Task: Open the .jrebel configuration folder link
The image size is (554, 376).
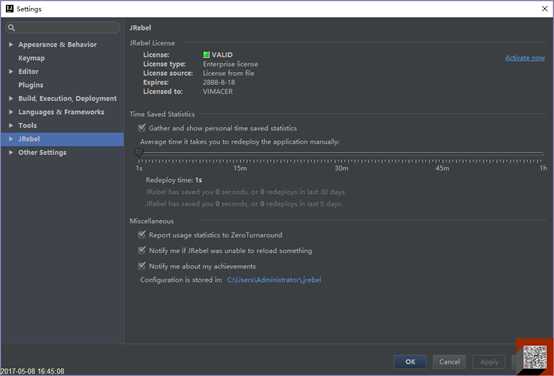Action: tap(274, 280)
